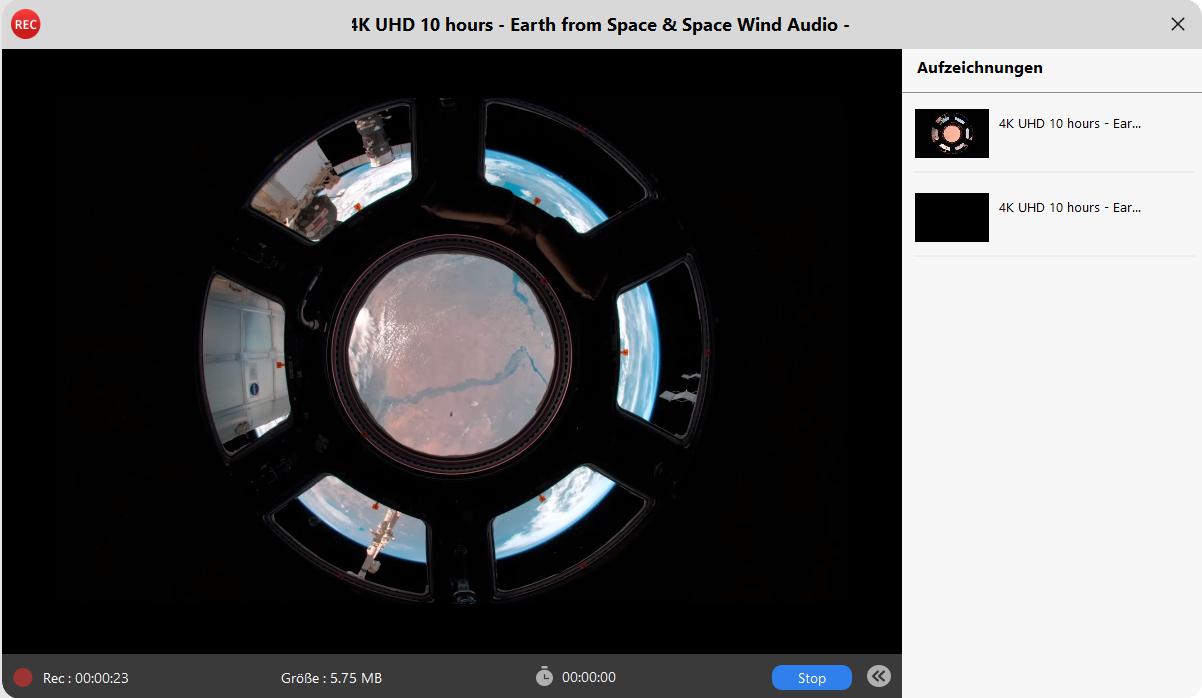Click the stopwatch timer icon
The image size is (1202, 698).
coord(544,677)
